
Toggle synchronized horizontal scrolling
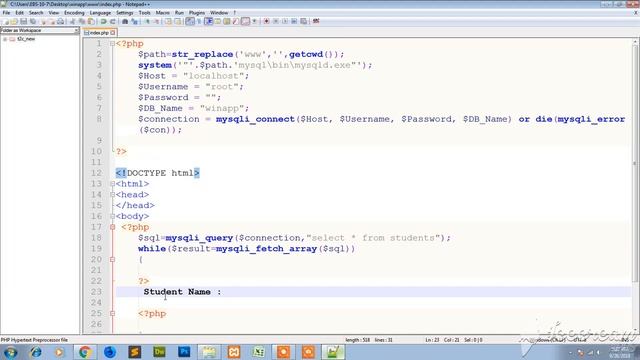178,21
